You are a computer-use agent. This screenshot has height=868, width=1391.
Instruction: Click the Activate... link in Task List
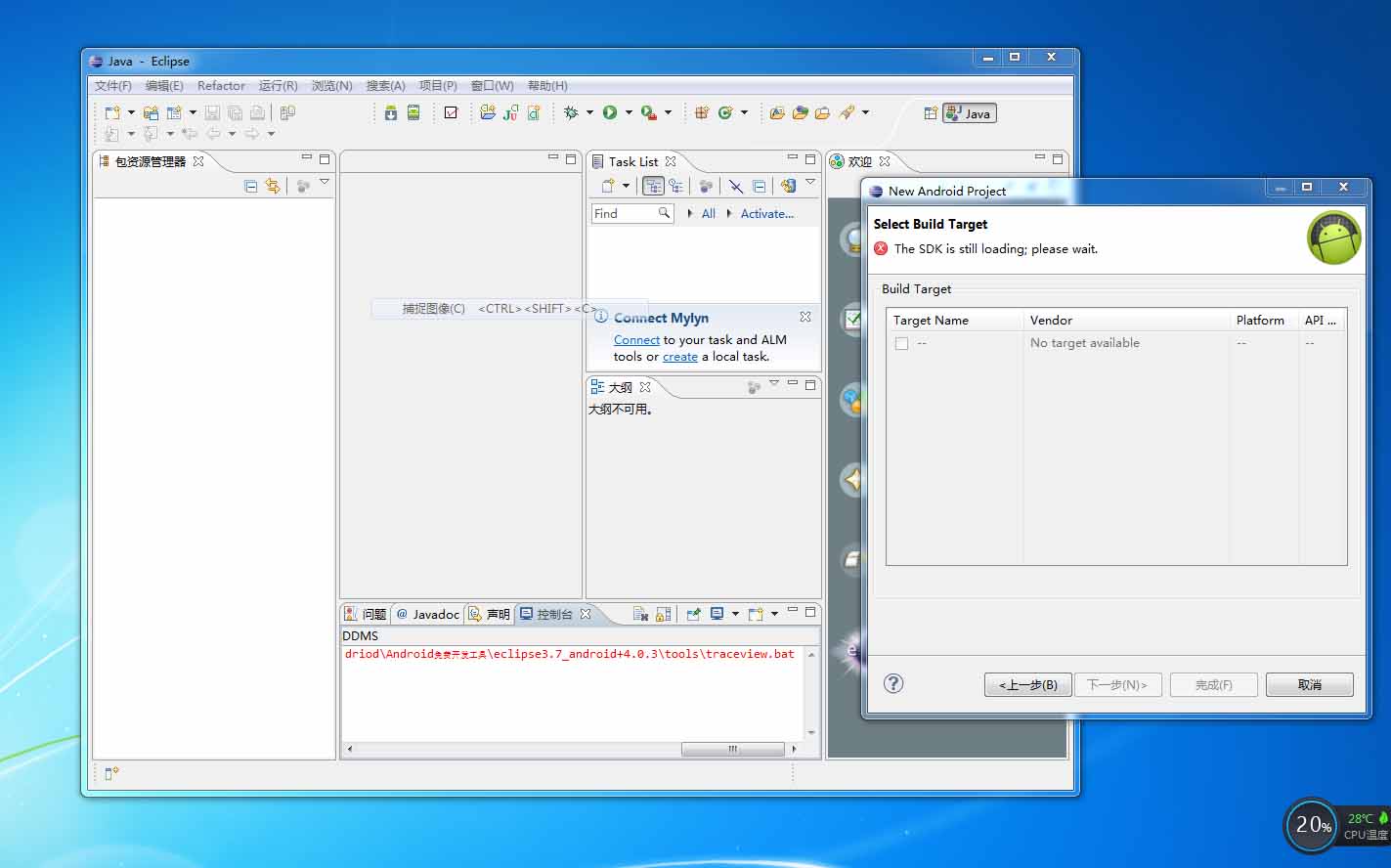tap(767, 213)
